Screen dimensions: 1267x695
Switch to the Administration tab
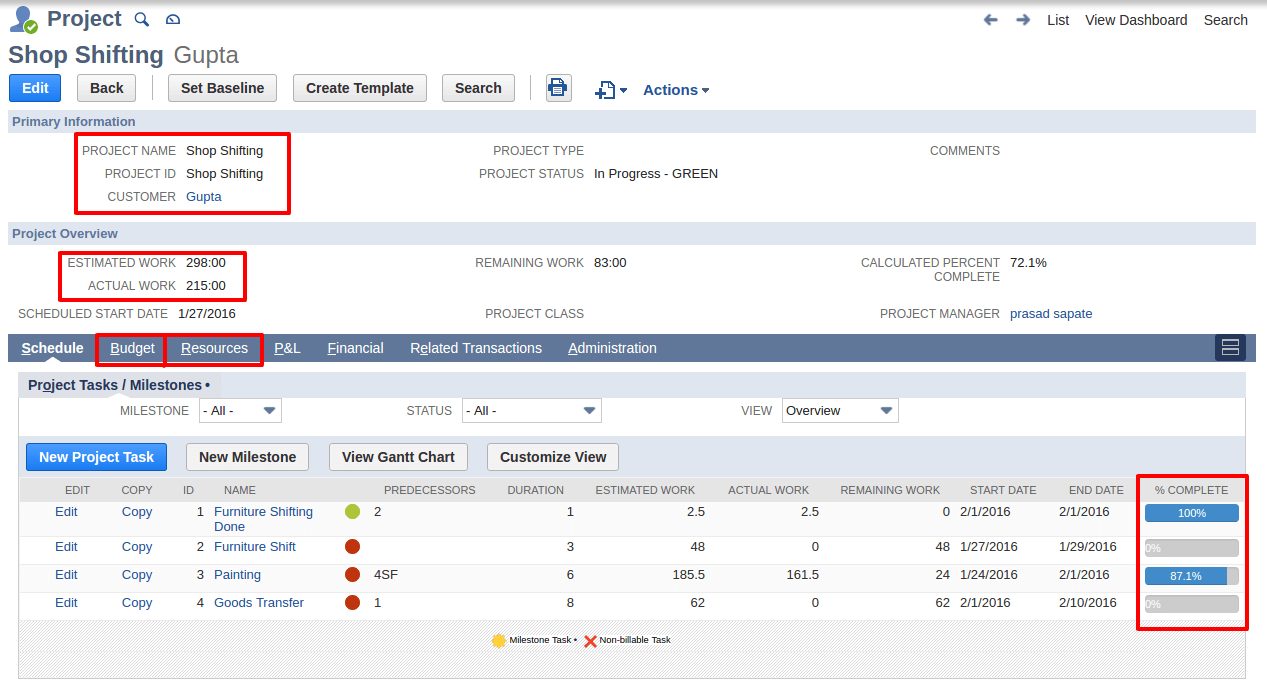pyautogui.click(x=612, y=348)
